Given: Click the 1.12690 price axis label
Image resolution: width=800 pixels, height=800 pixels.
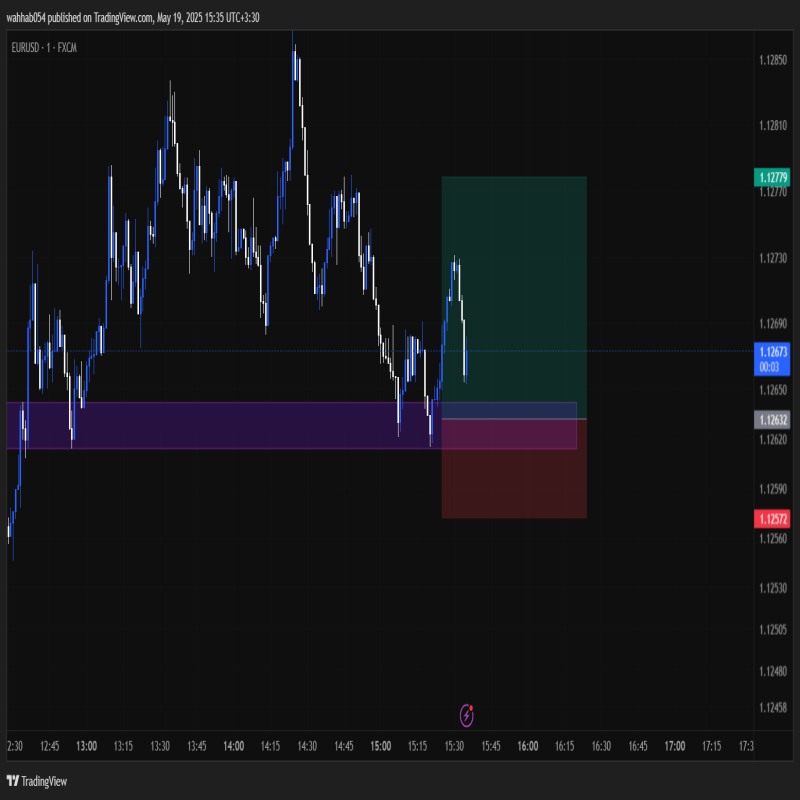Looking at the screenshot, I should (x=773, y=323).
